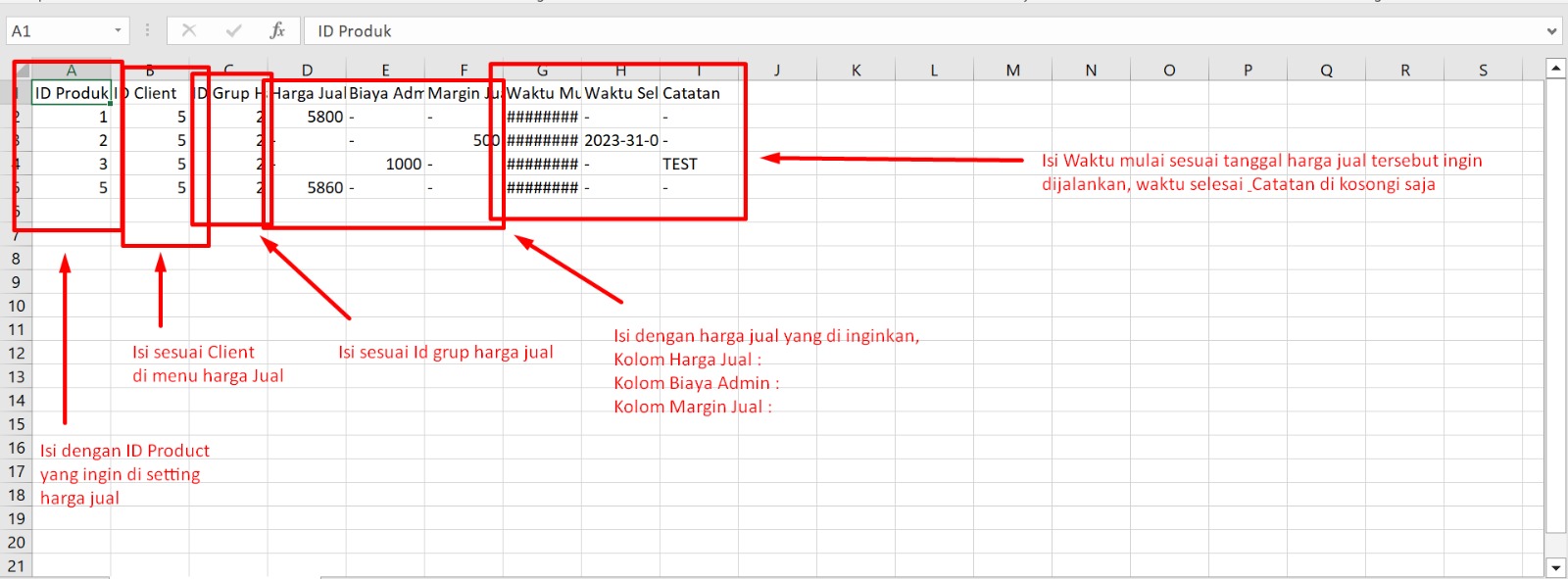
Task: Click the Enter checkmark in formula bar
Action: [x=233, y=30]
